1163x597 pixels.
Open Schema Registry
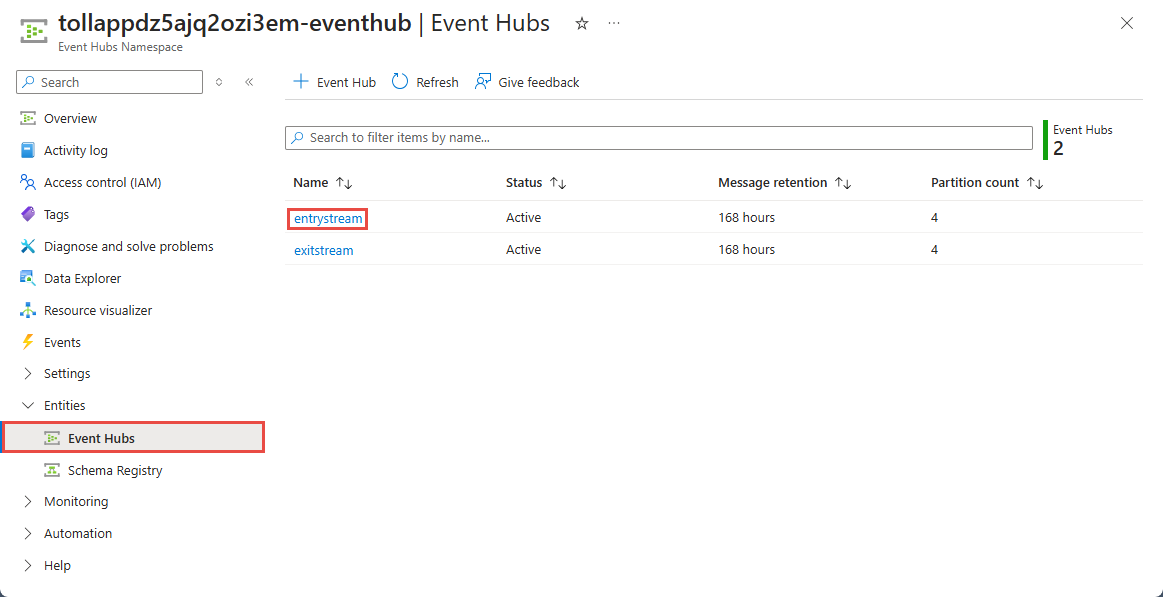[115, 470]
